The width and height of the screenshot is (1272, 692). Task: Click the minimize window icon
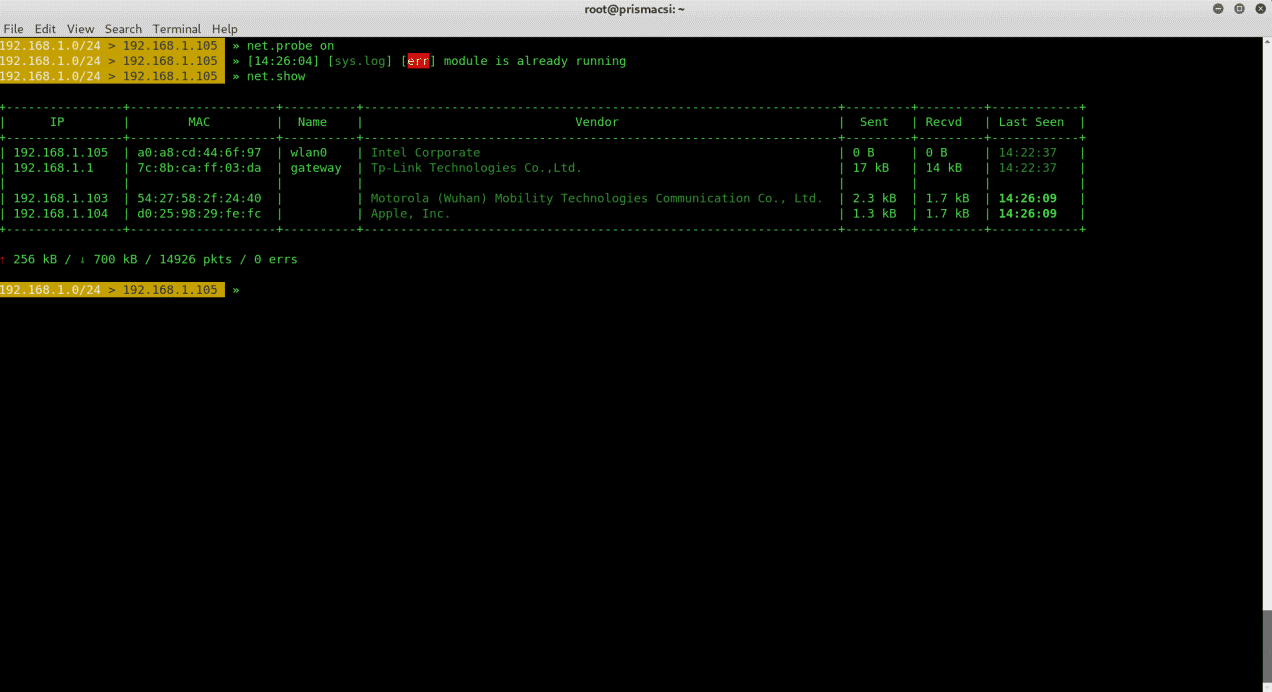pos(1216,8)
